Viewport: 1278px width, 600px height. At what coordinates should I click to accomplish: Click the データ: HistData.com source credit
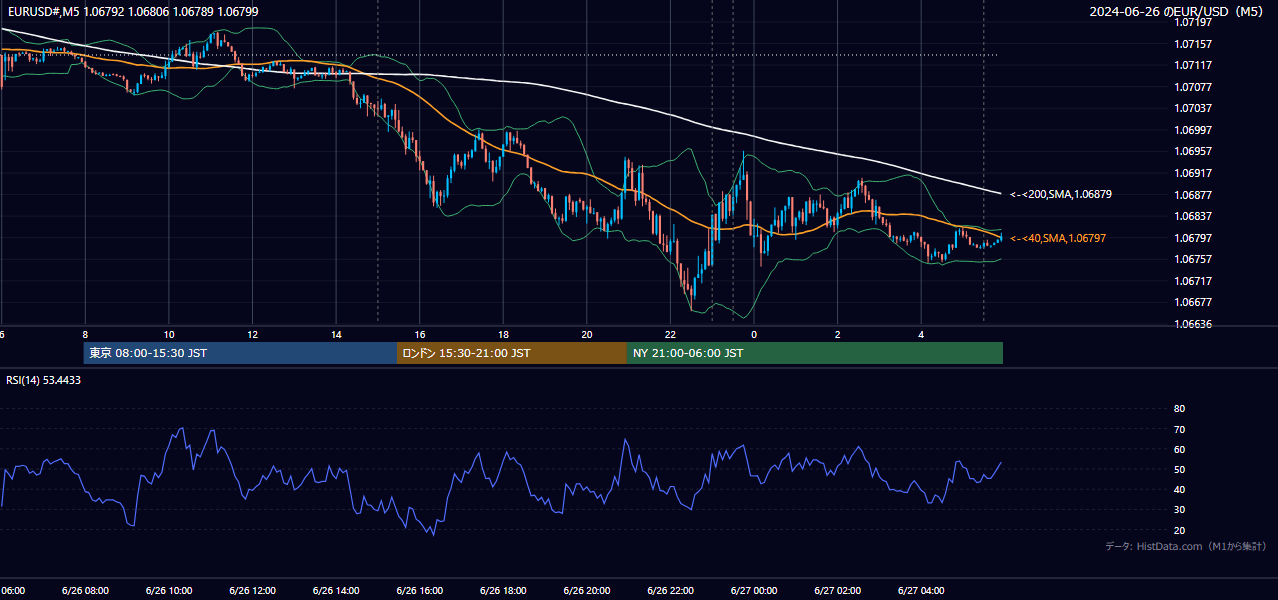1186,546
